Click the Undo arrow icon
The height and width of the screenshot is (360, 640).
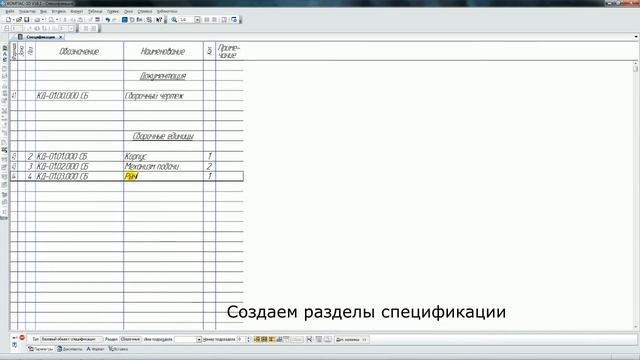click(x=108, y=20)
